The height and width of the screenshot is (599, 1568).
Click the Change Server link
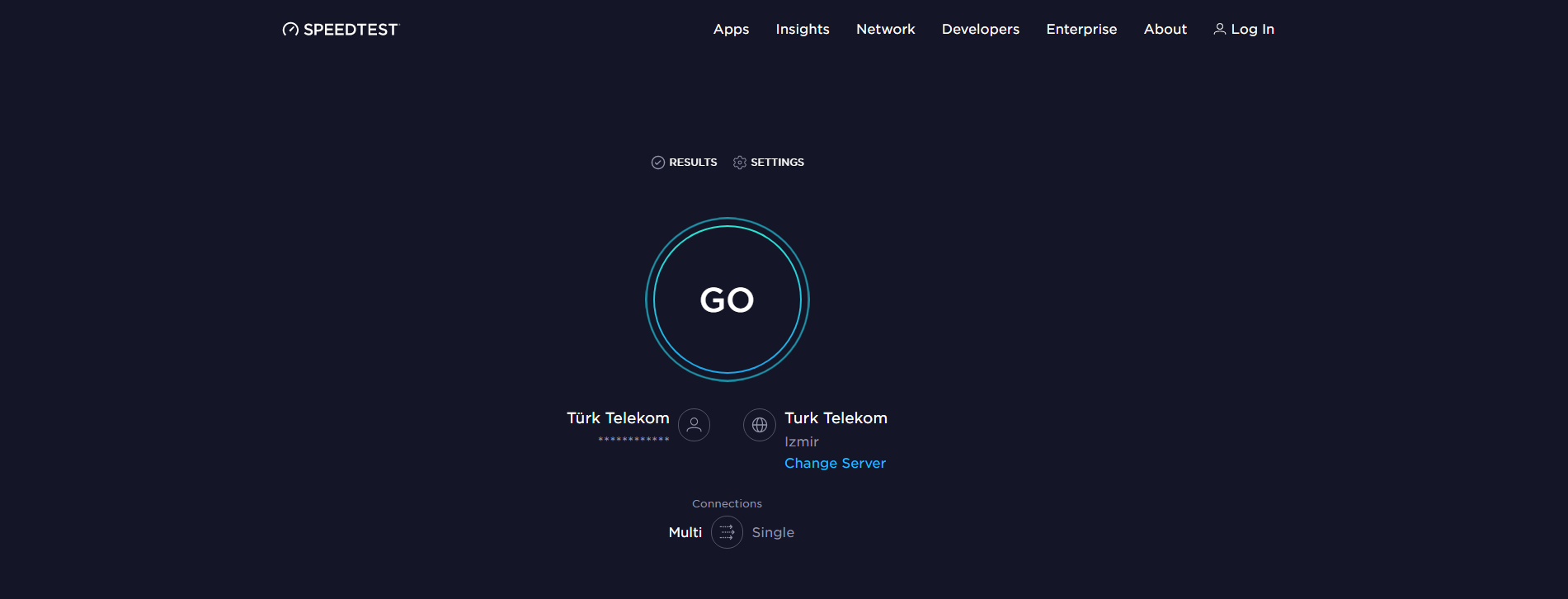835,464
